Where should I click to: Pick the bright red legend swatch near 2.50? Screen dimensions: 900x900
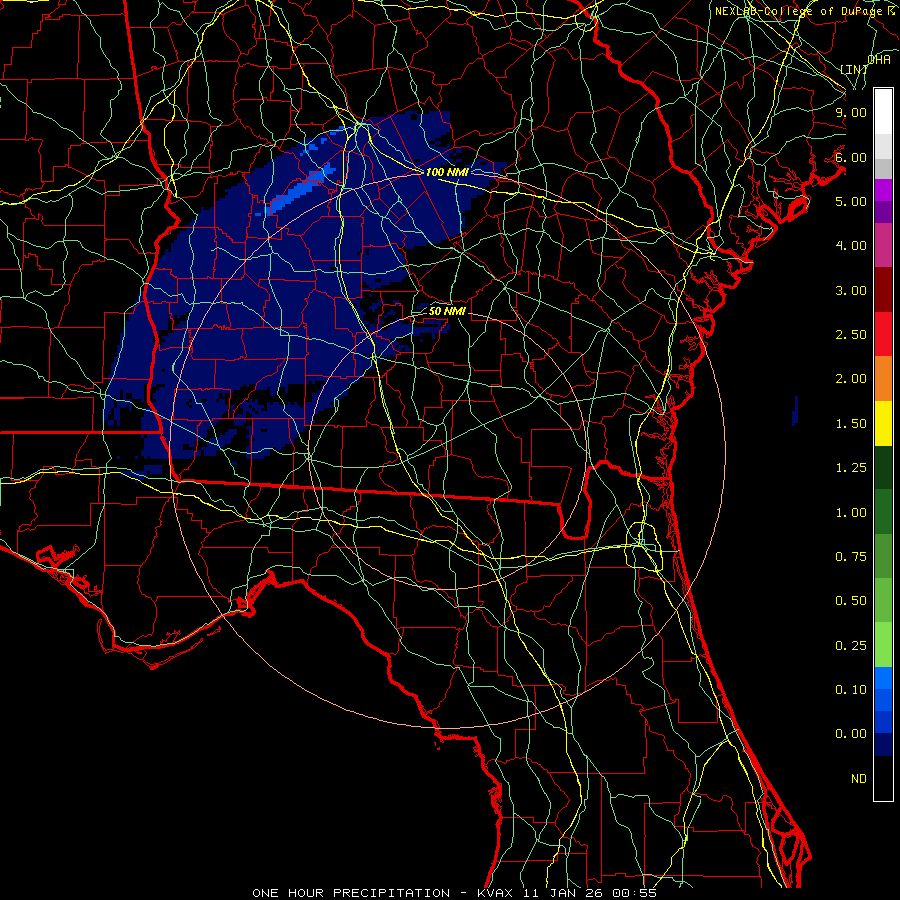click(x=883, y=334)
